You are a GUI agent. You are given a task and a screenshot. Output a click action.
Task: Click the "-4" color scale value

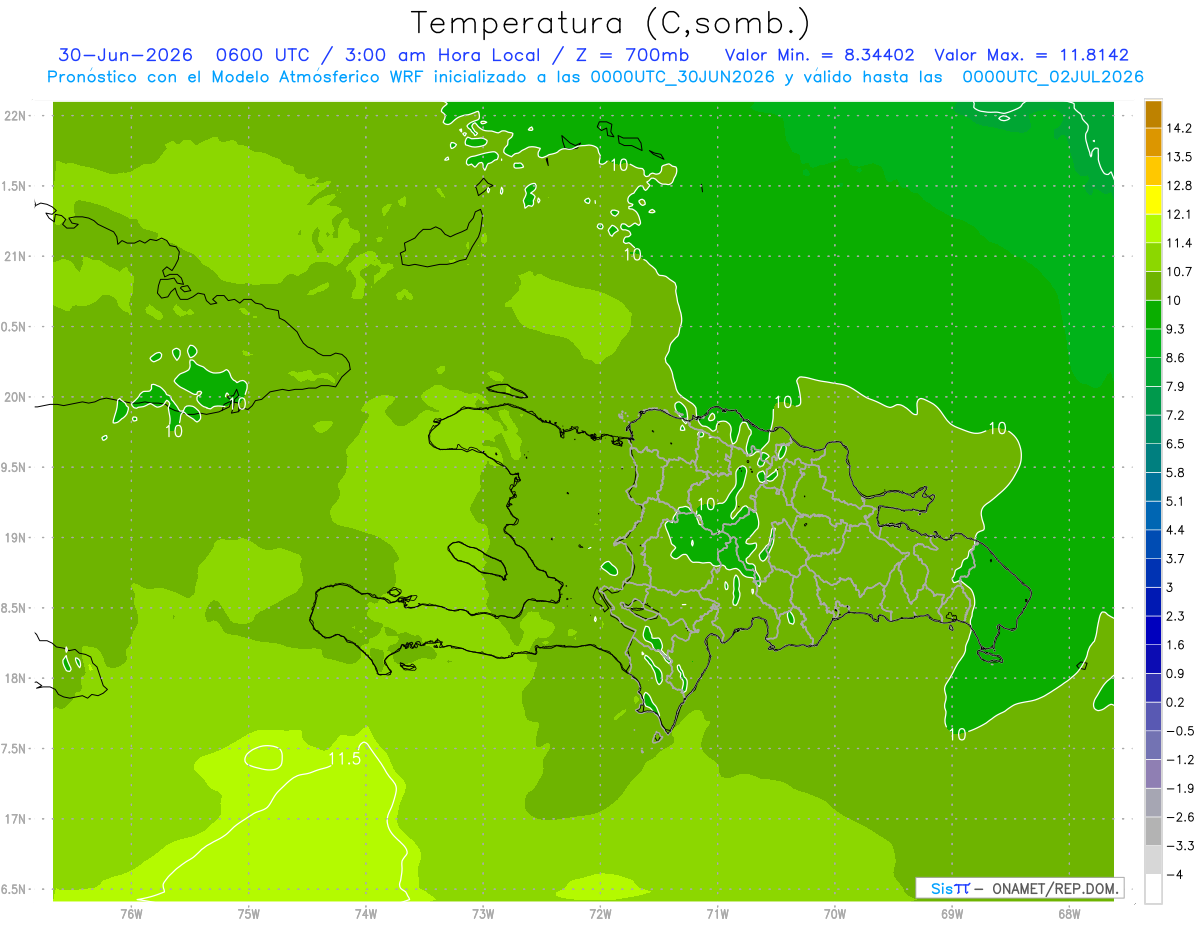[x=1176, y=875]
